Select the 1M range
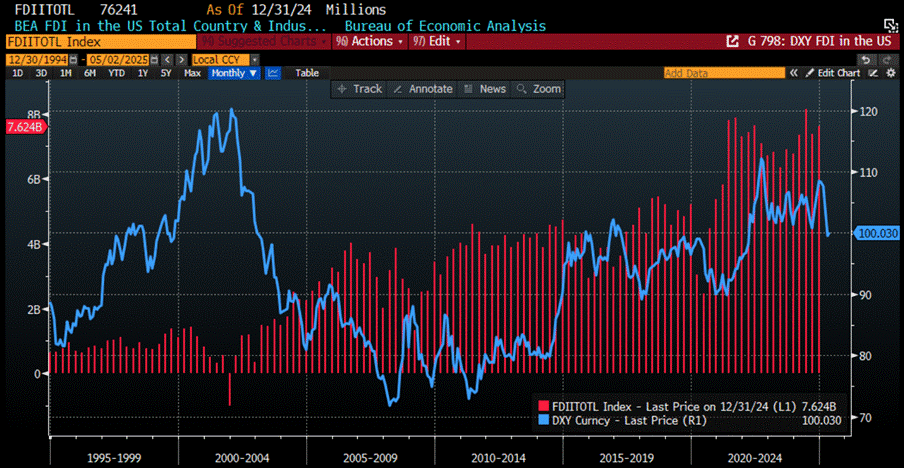904x468 pixels. point(65,73)
